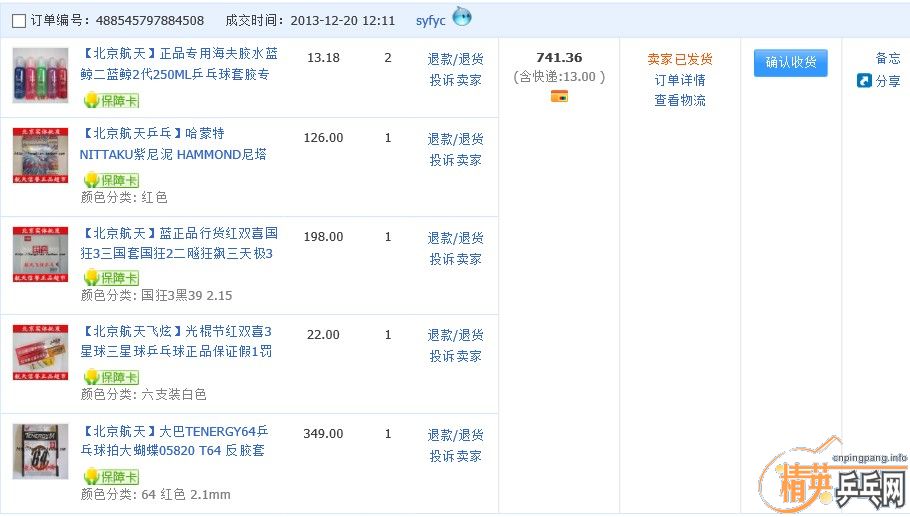
Task: Select the 颜色分类: 六支装白色 text
Action: click(143, 395)
